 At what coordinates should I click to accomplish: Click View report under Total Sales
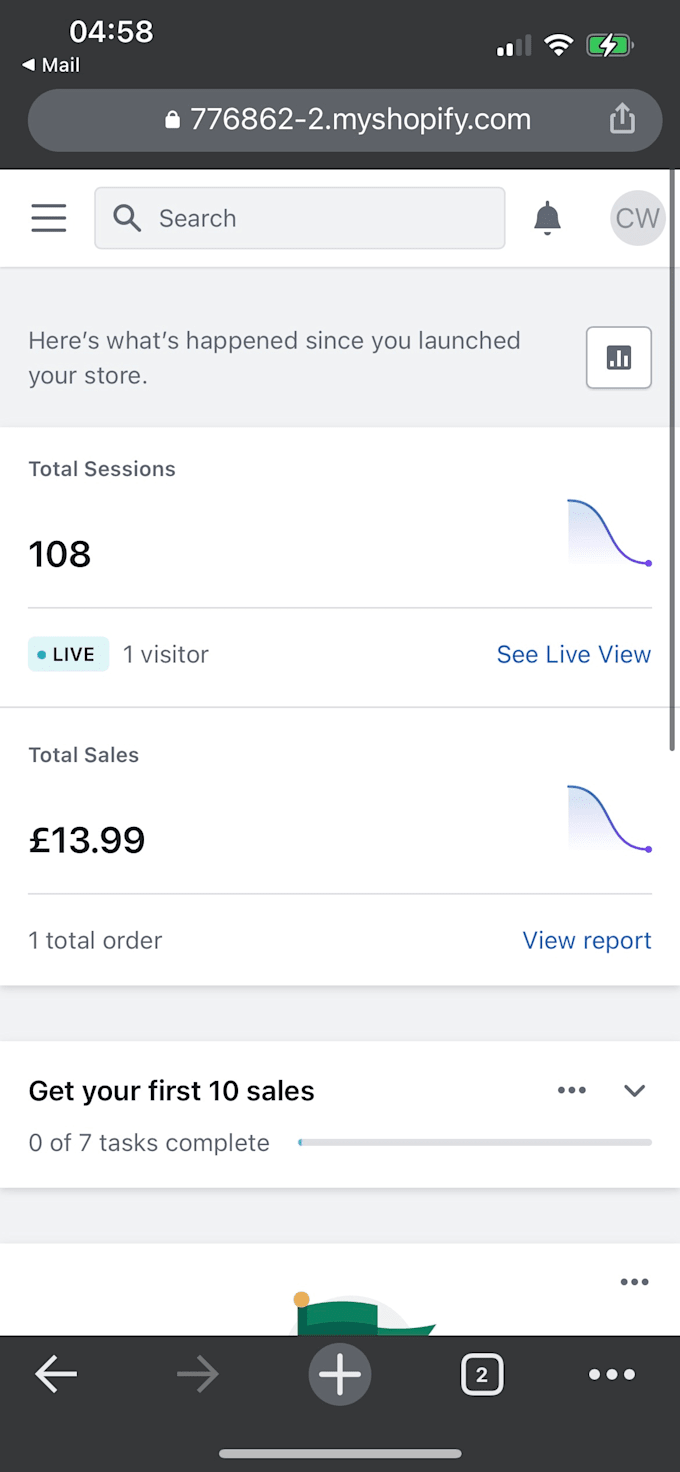tap(587, 940)
